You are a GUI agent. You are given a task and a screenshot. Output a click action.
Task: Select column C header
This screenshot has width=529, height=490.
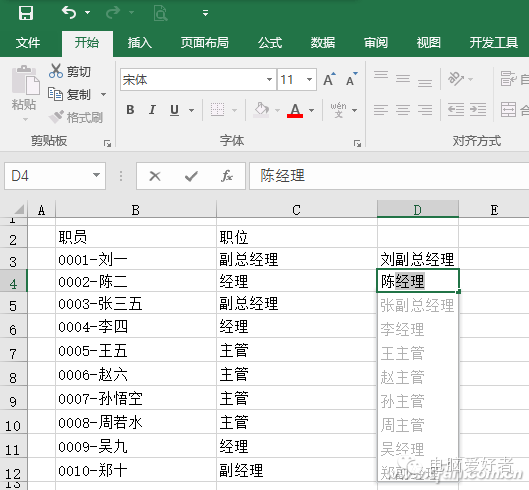pos(296,210)
